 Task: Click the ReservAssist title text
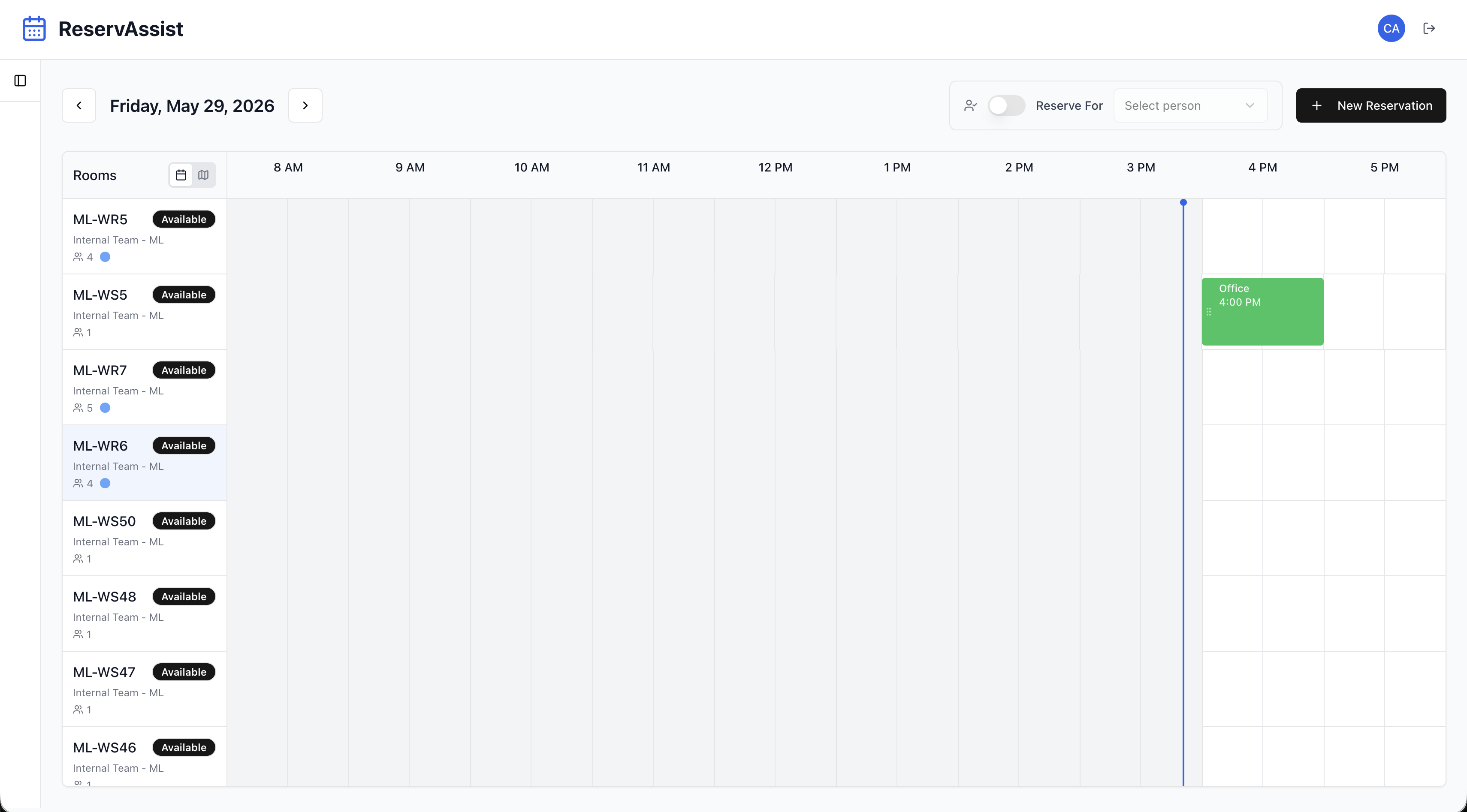coord(121,28)
